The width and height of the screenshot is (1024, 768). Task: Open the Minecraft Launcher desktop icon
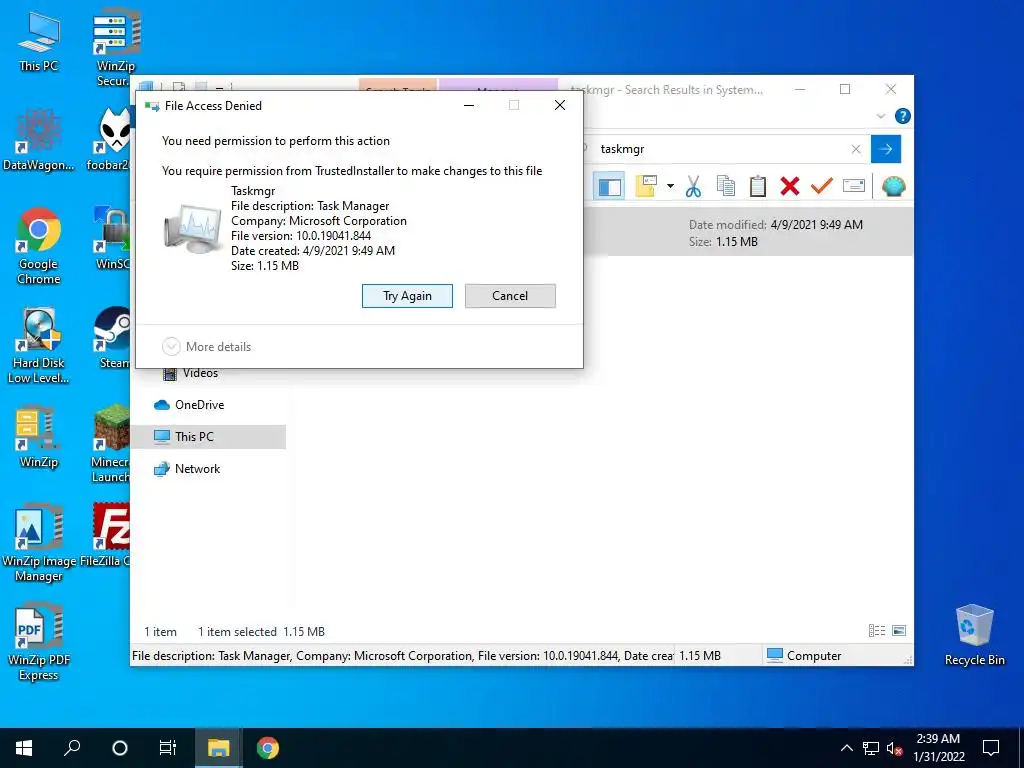[111, 444]
